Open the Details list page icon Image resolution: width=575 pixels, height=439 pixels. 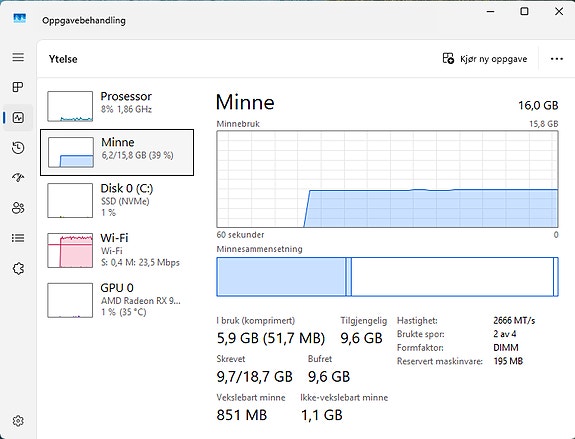(18, 238)
